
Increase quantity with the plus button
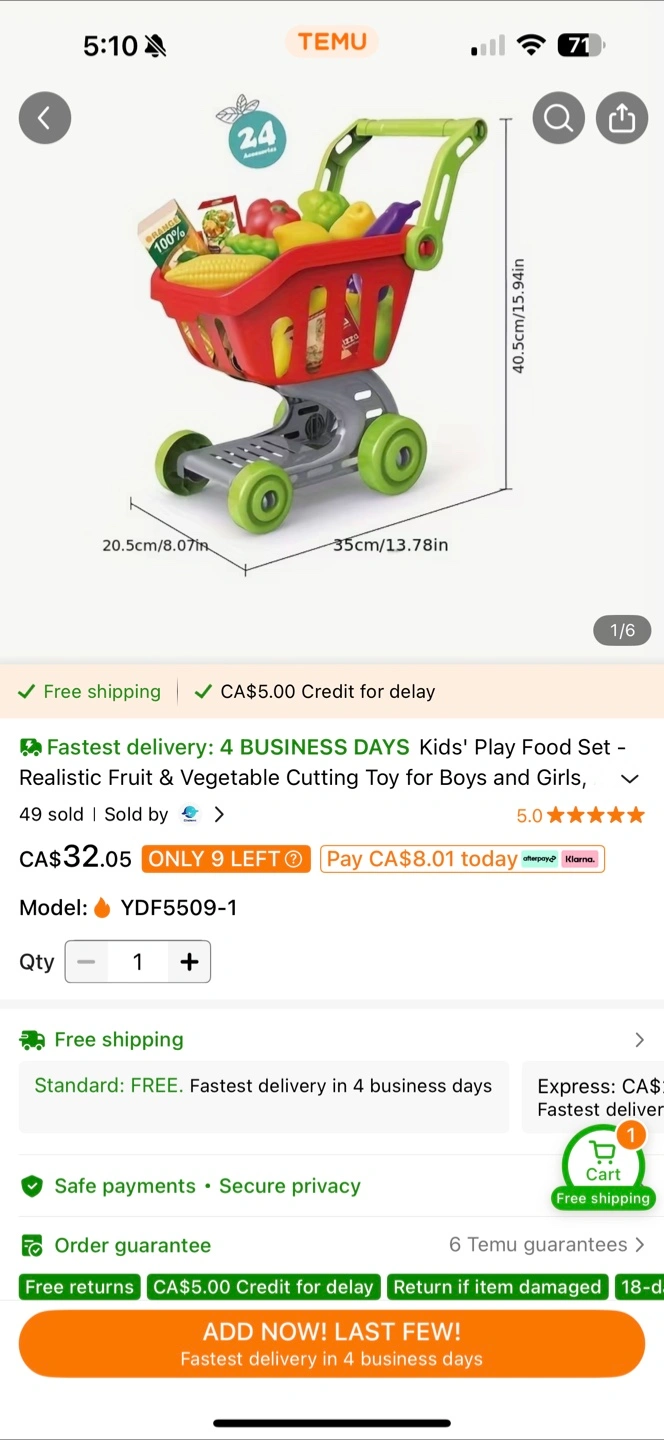click(x=189, y=962)
